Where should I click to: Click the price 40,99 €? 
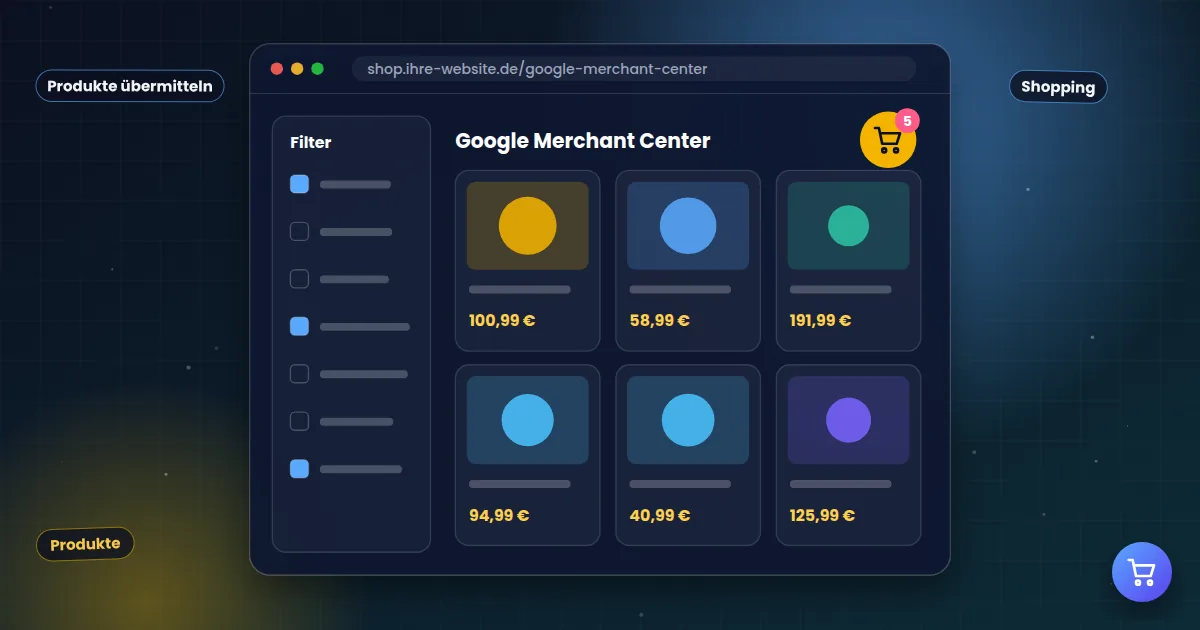(660, 516)
